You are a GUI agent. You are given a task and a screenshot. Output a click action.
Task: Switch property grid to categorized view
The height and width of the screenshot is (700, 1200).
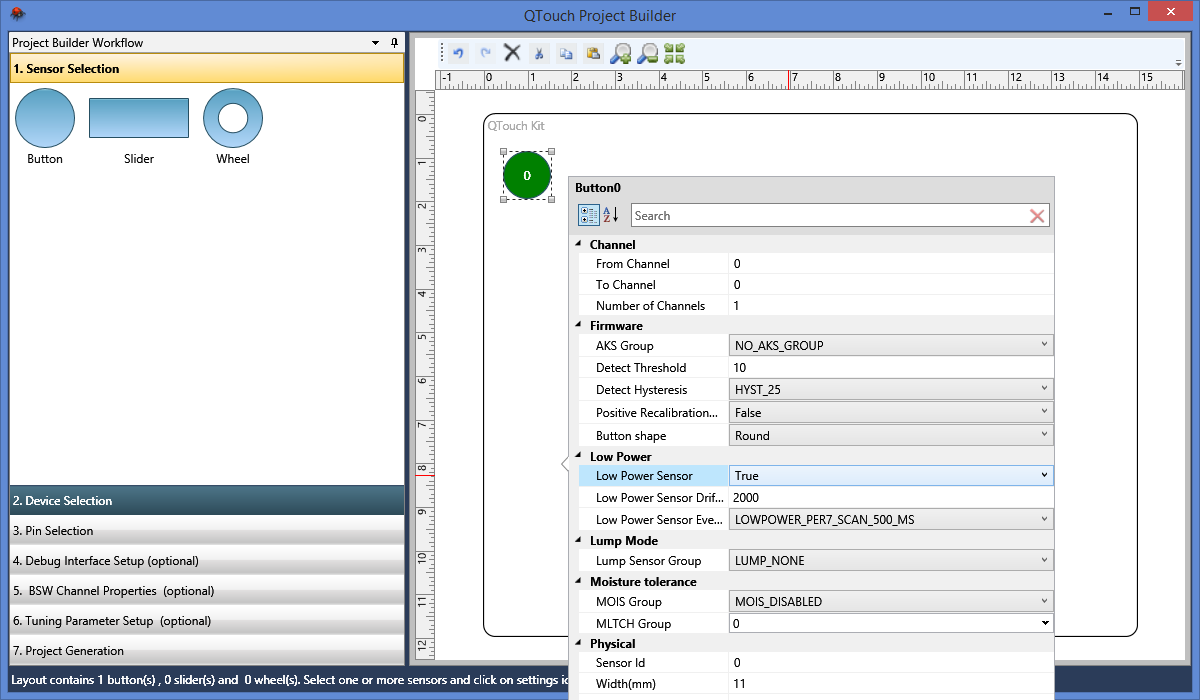(589, 215)
